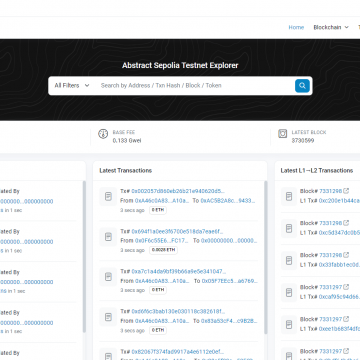360x360 pixels.
Task: Open recipient address 0xAC5B2A8c...9433
Action: tap(228, 201)
